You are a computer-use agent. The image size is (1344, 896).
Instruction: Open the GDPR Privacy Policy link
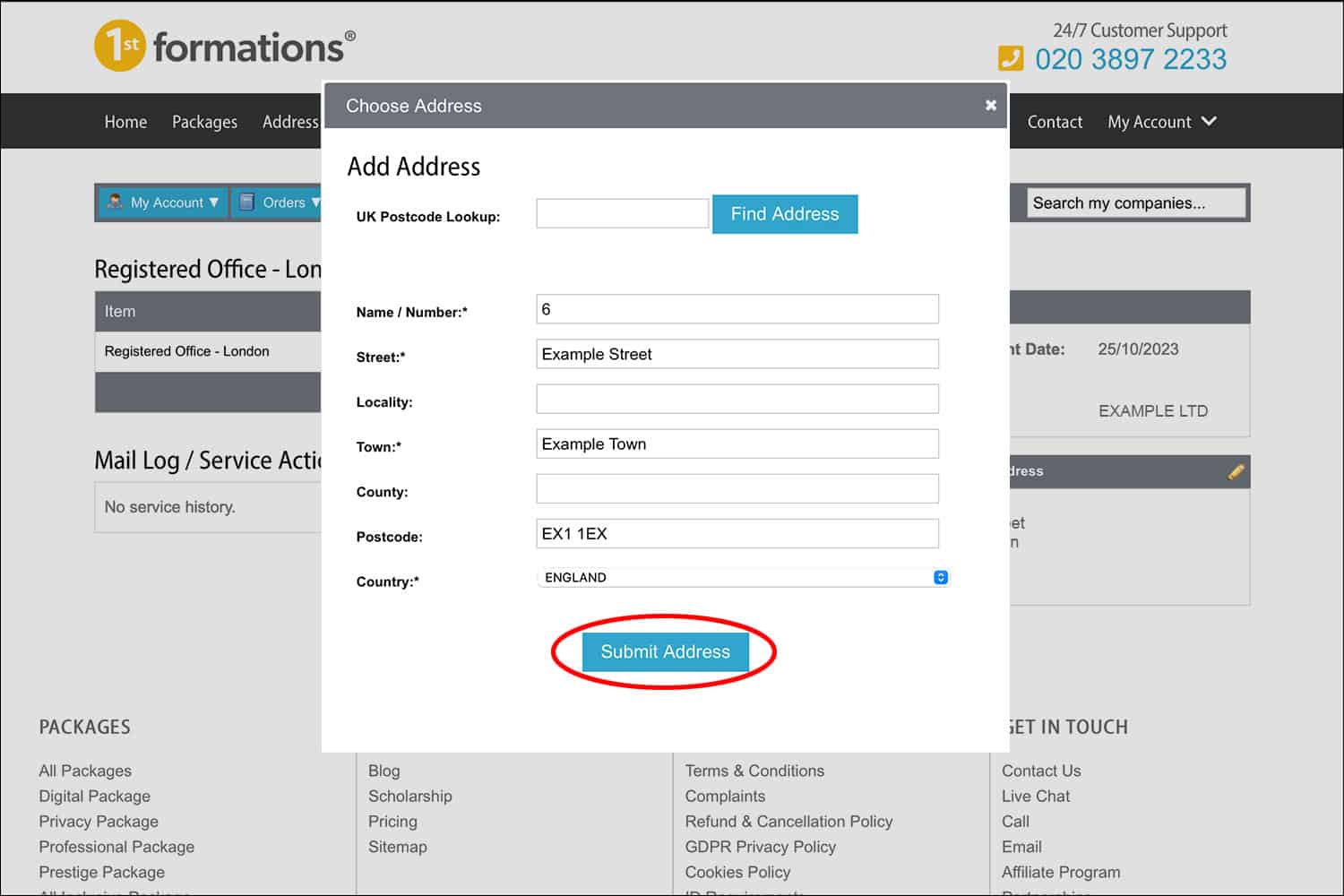coord(761,846)
